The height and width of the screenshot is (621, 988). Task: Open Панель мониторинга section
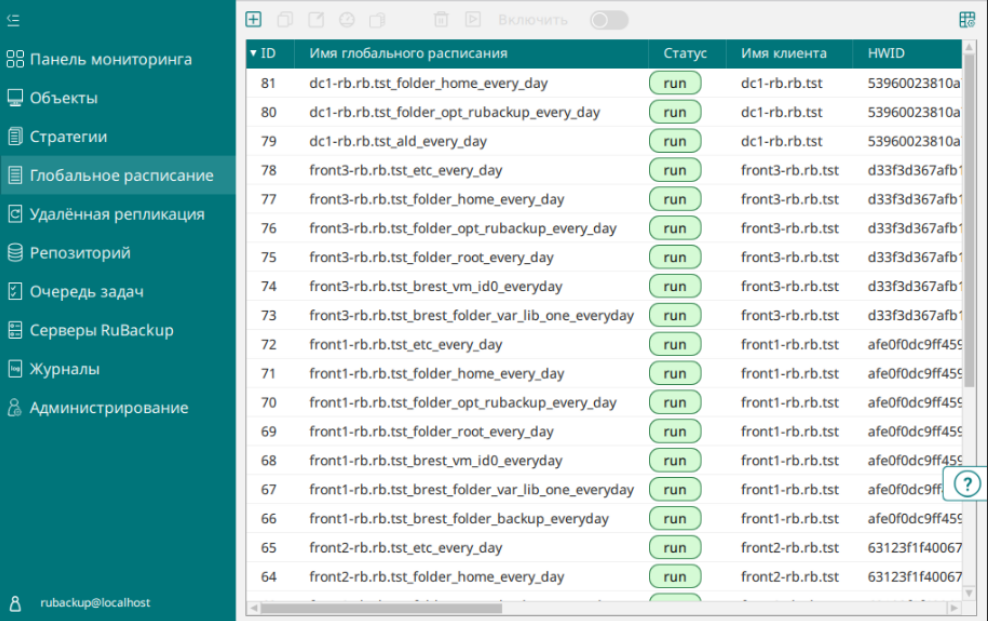[118, 59]
